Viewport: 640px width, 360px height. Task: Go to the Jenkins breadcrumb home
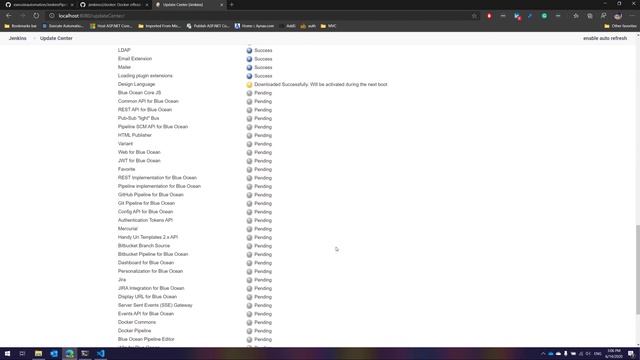tap(18, 38)
